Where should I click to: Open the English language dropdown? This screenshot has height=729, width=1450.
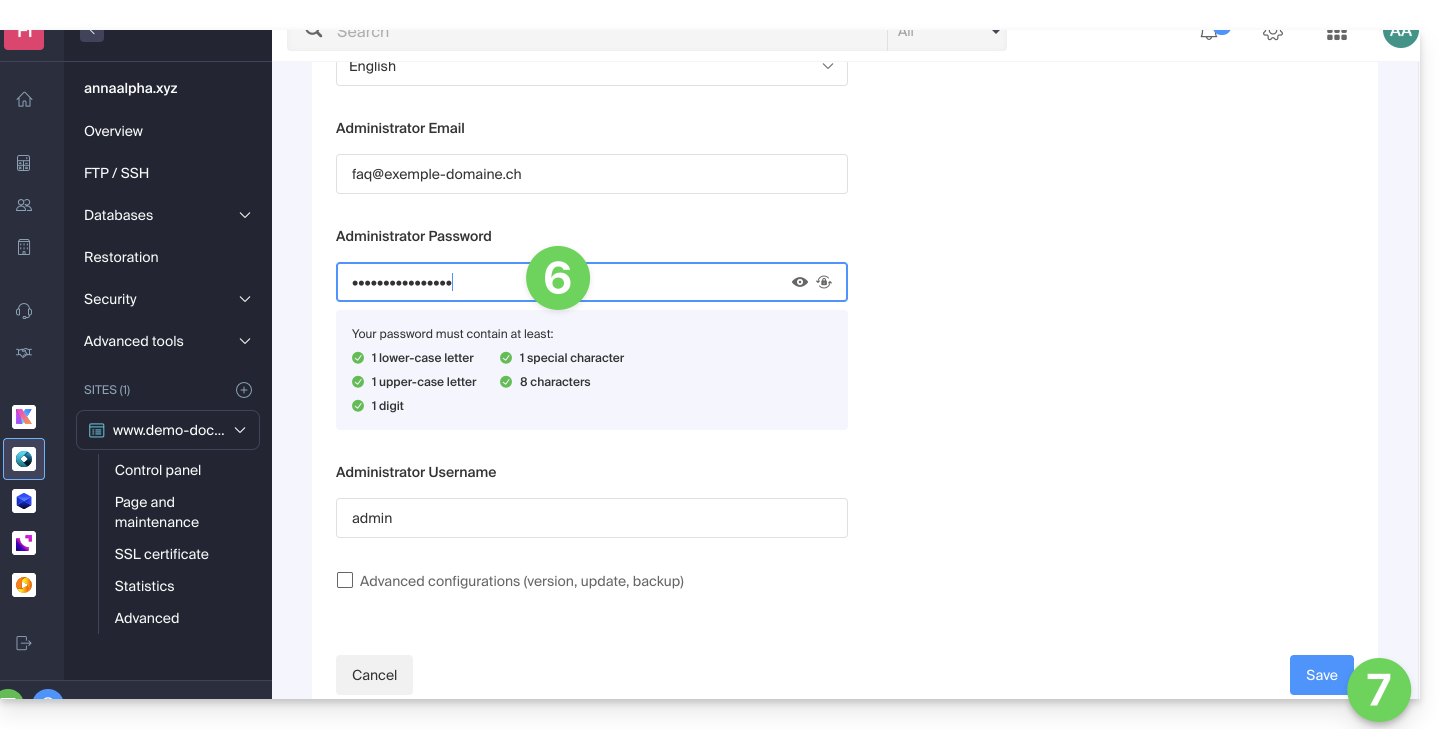point(591,67)
